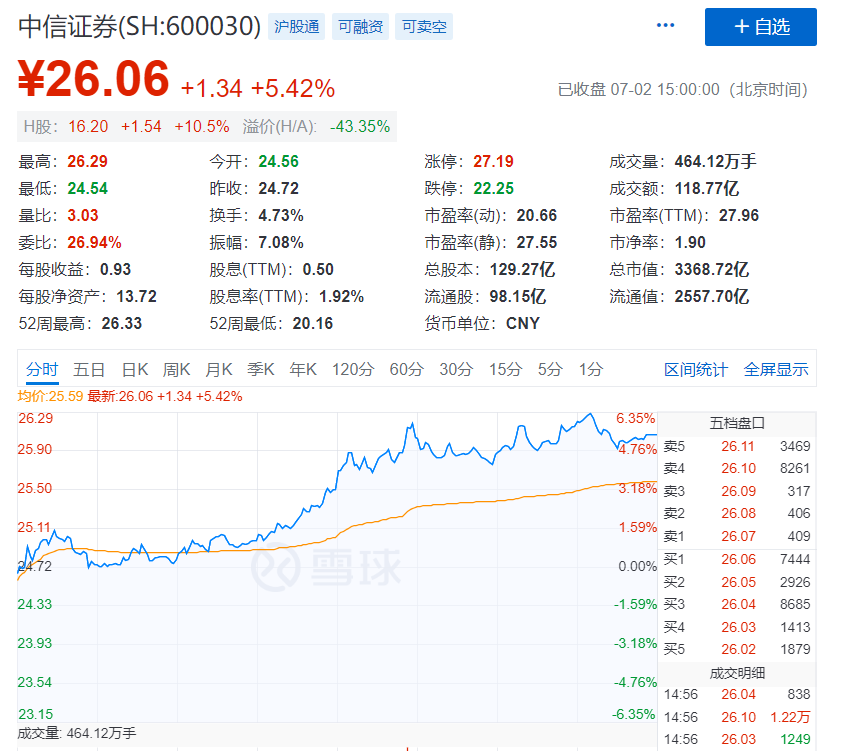Select the 季K chart tab
Screen dimensions: 867x751
click(261, 370)
